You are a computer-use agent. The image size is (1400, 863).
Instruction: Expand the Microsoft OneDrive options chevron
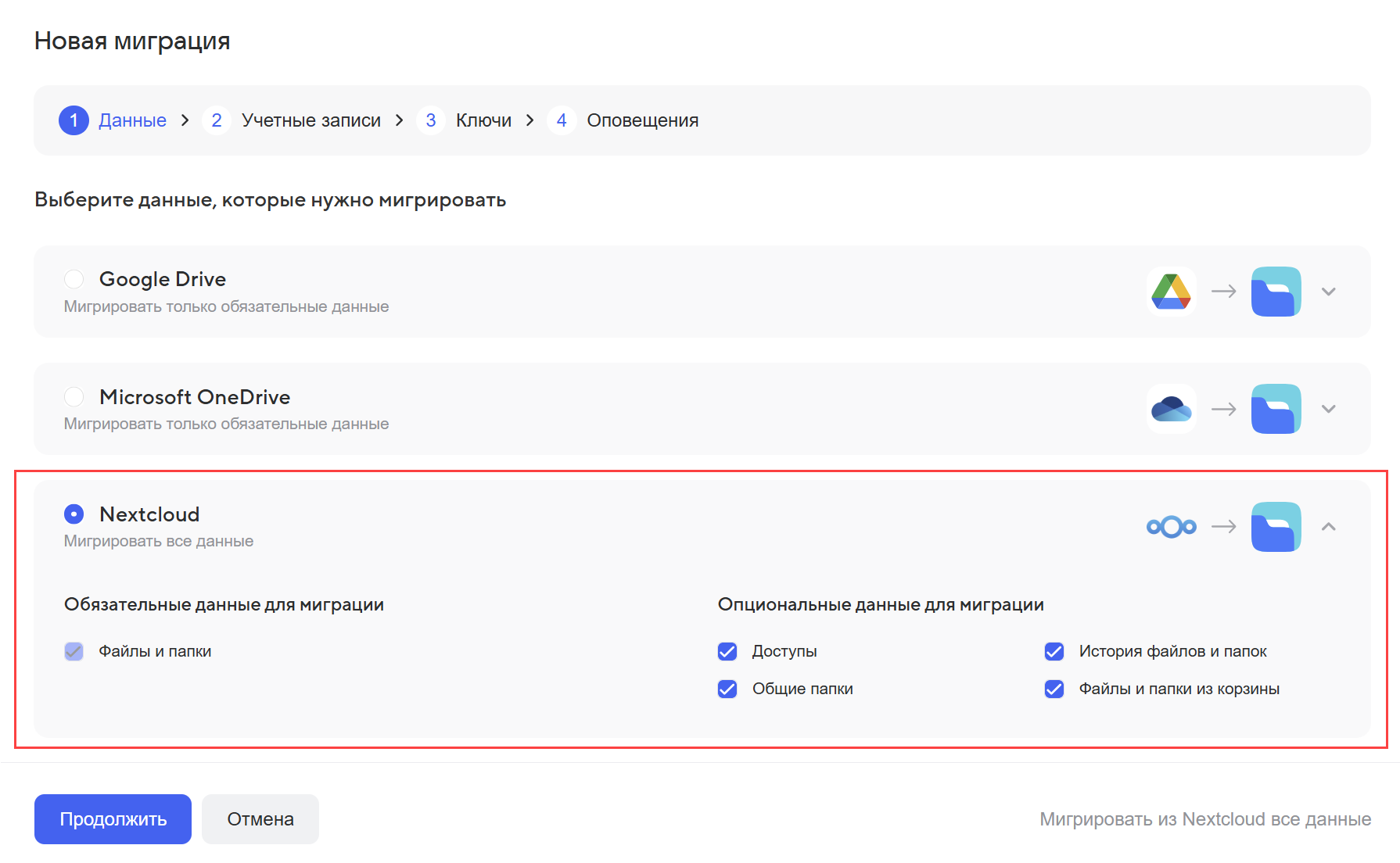click(x=1328, y=409)
